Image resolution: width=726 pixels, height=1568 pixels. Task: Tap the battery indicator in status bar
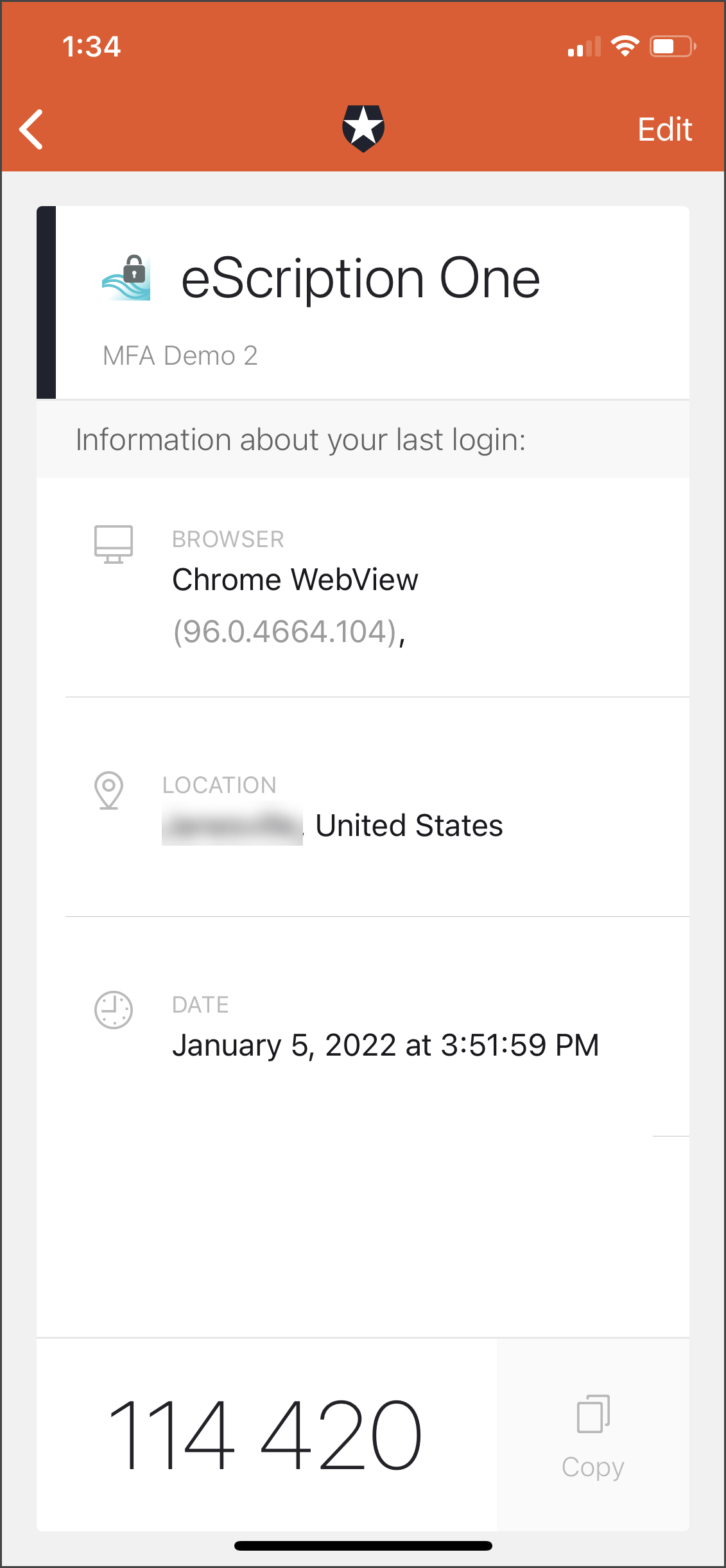tap(672, 46)
